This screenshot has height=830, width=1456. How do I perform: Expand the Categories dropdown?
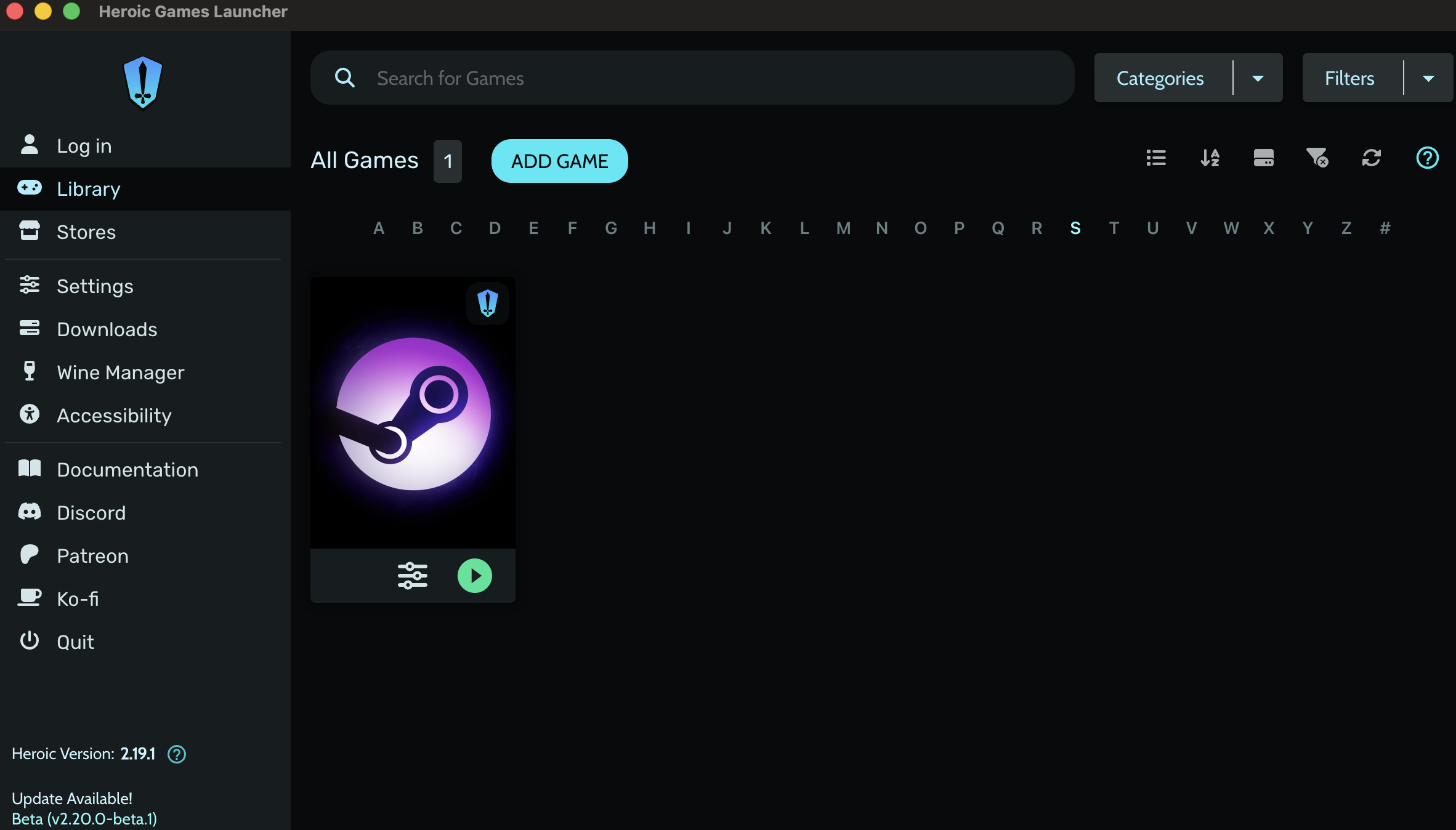(x=1259, y=78)
